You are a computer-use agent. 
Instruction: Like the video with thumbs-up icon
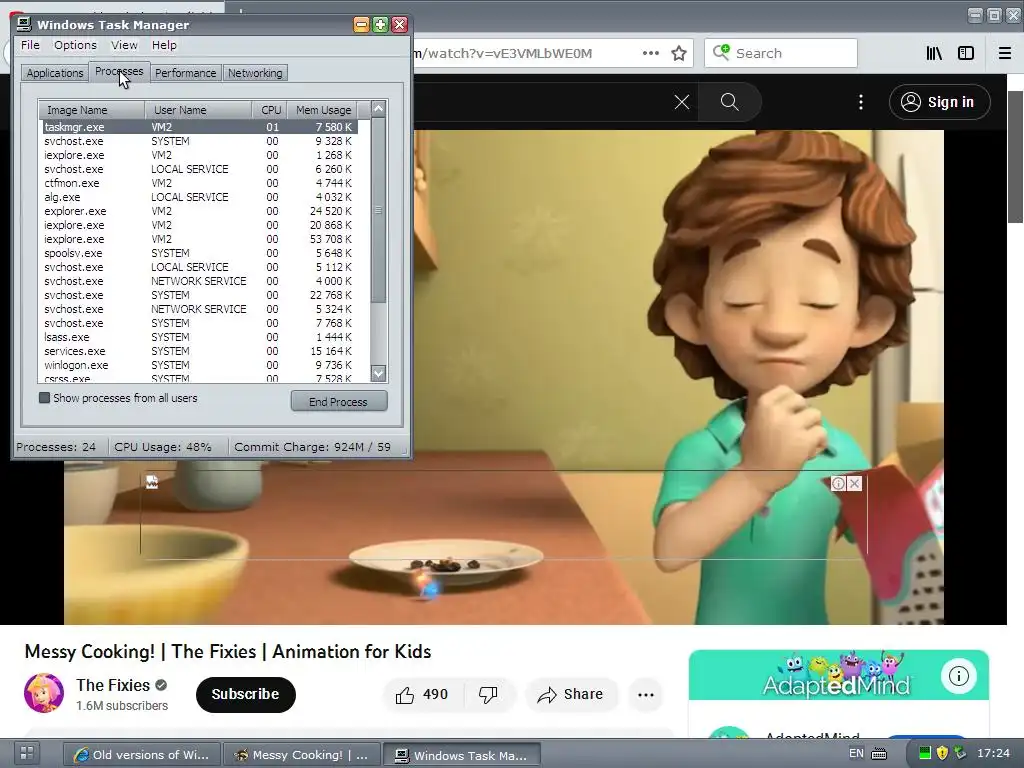point(405,695)
